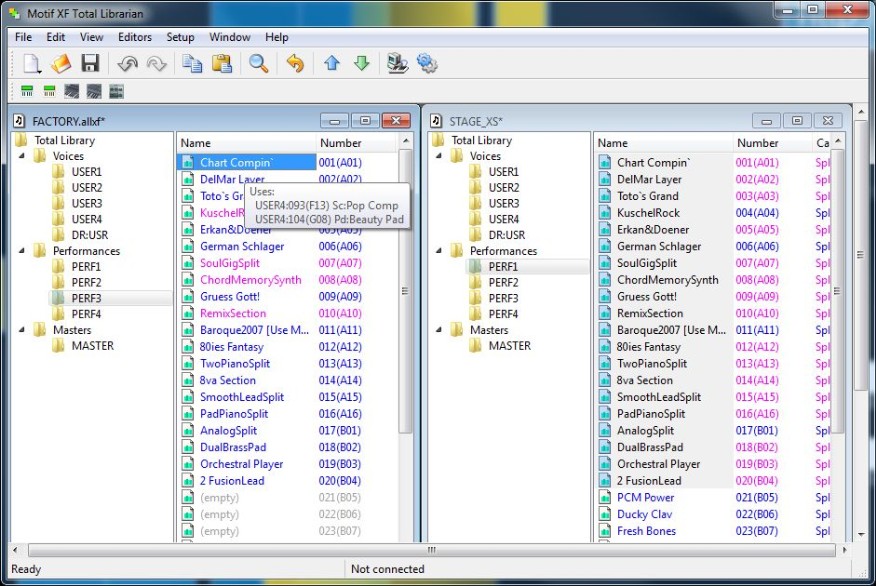
Task: Click the horizontal scrollbar at window bottom
Action: [431, 550]
